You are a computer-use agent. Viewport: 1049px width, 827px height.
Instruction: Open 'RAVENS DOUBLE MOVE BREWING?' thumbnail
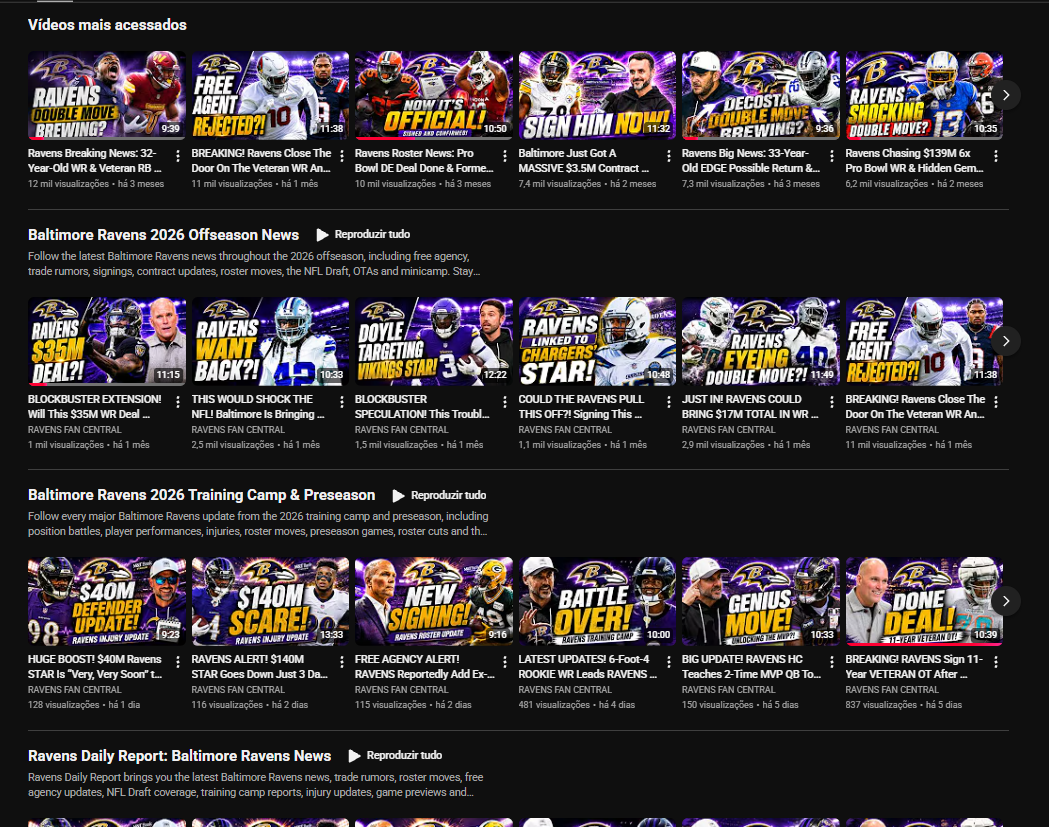pos(107,96)
